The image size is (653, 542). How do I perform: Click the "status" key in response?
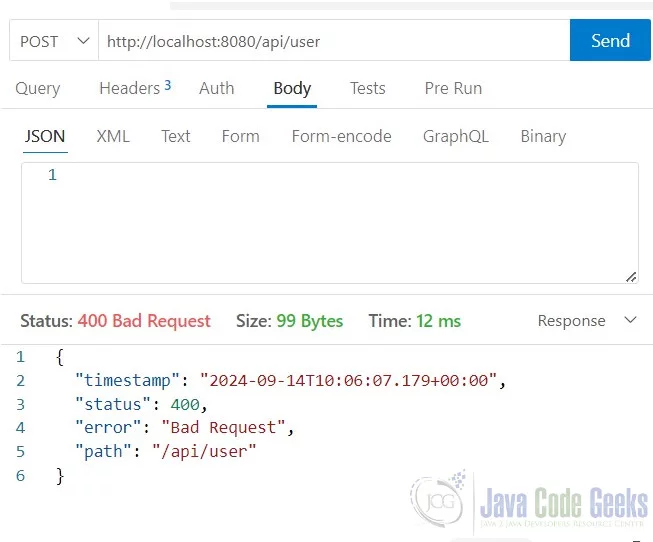(112, 404)
